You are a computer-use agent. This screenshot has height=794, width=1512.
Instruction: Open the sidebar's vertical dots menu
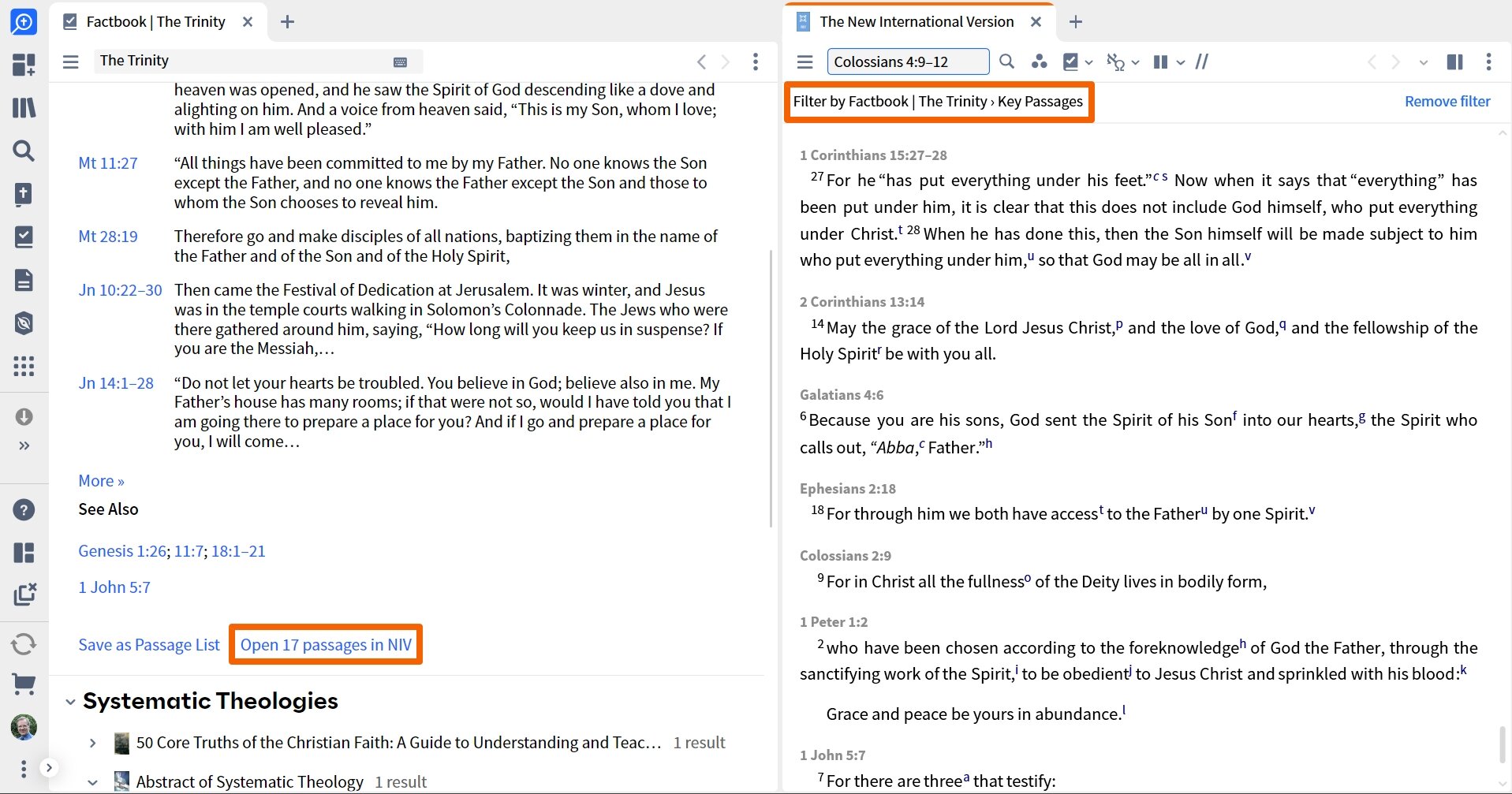tap(24, 769)
